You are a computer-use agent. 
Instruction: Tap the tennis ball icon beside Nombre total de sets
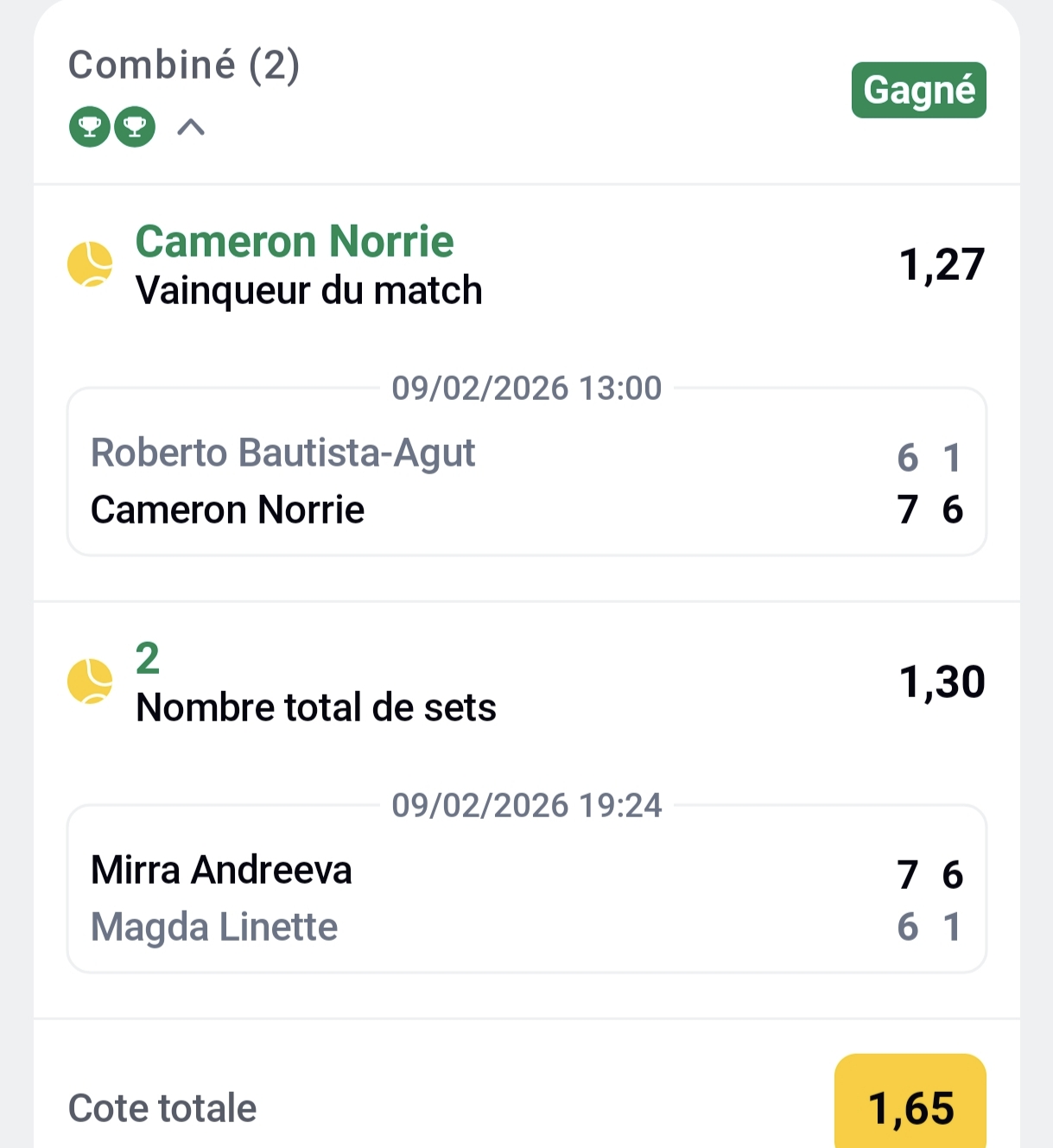click(90, 682)
